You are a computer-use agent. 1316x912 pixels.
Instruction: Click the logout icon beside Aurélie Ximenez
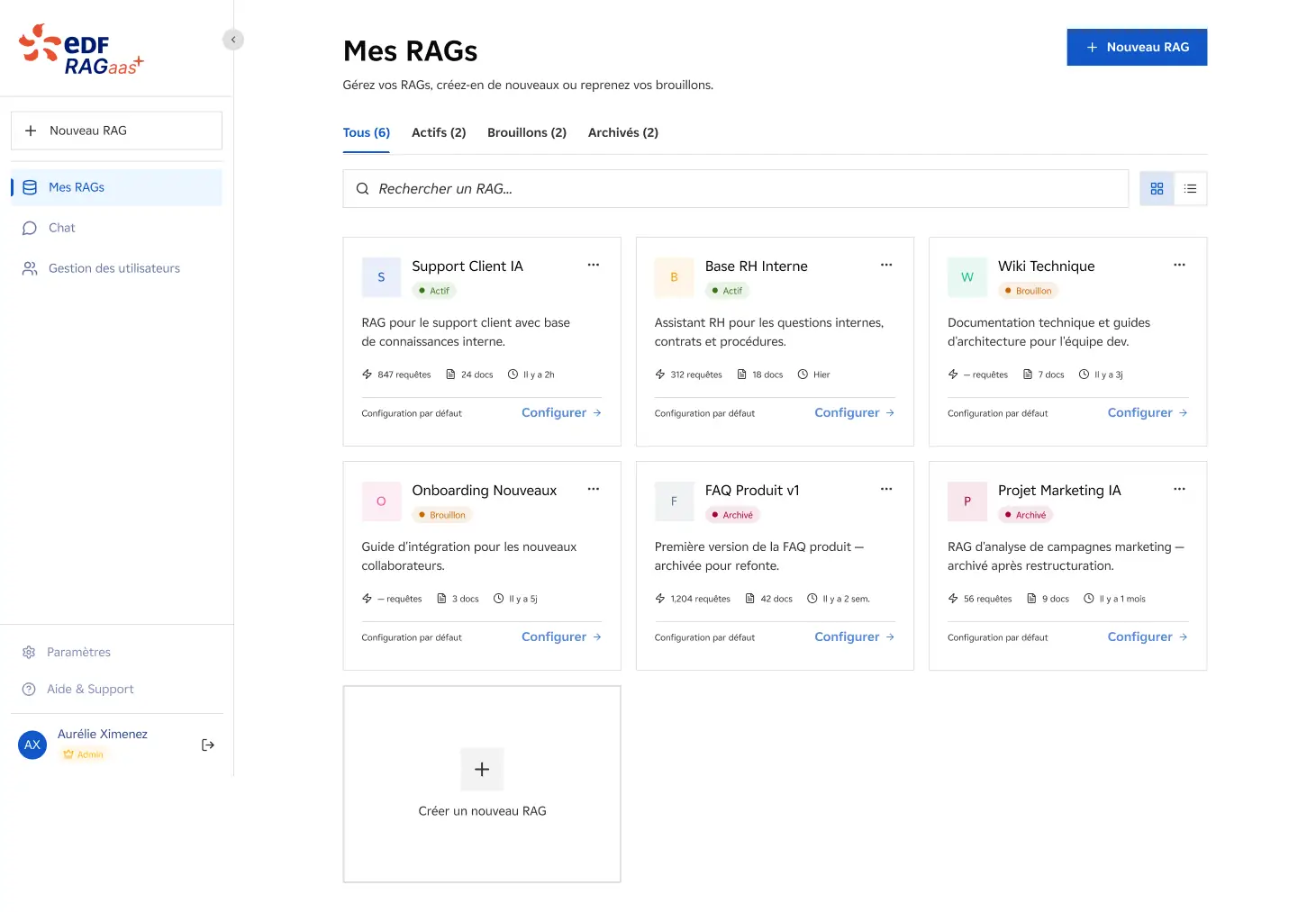(208, 745)
